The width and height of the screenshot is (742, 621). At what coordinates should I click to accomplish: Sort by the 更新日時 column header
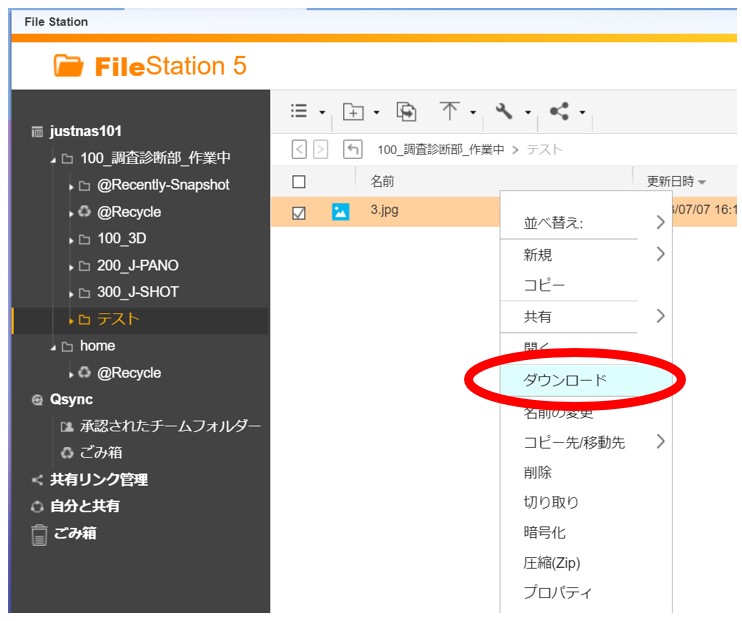671,181
